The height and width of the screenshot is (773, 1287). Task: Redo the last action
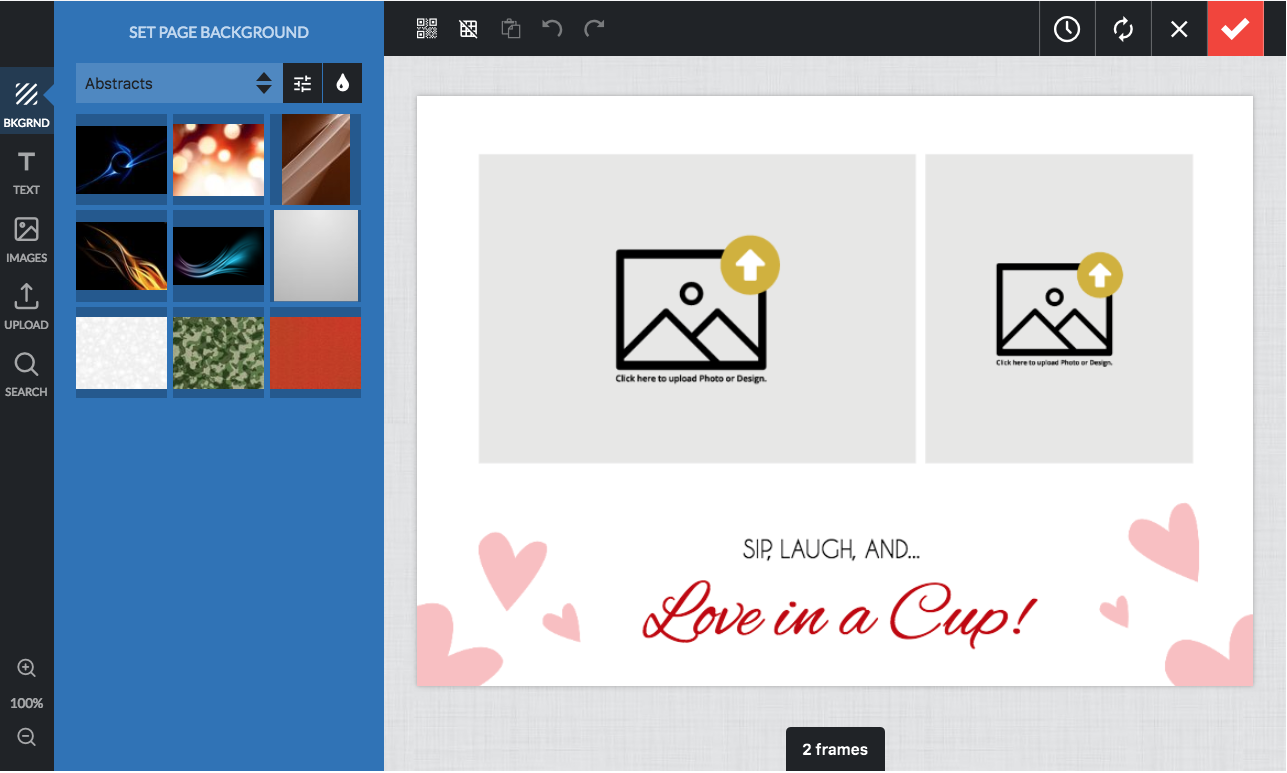point(594,28)
